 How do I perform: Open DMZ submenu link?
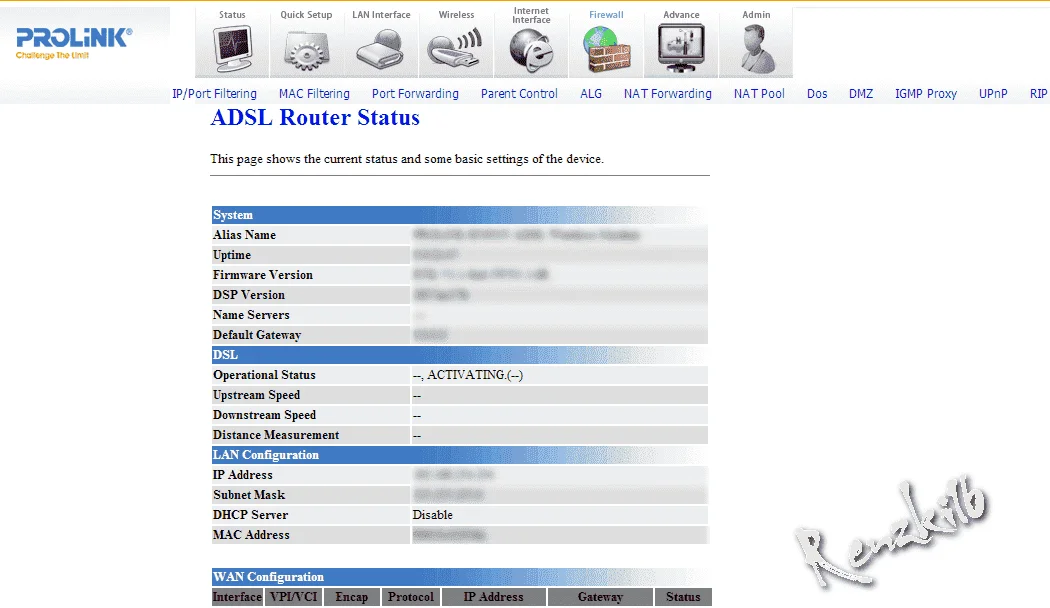pos(860,94)
